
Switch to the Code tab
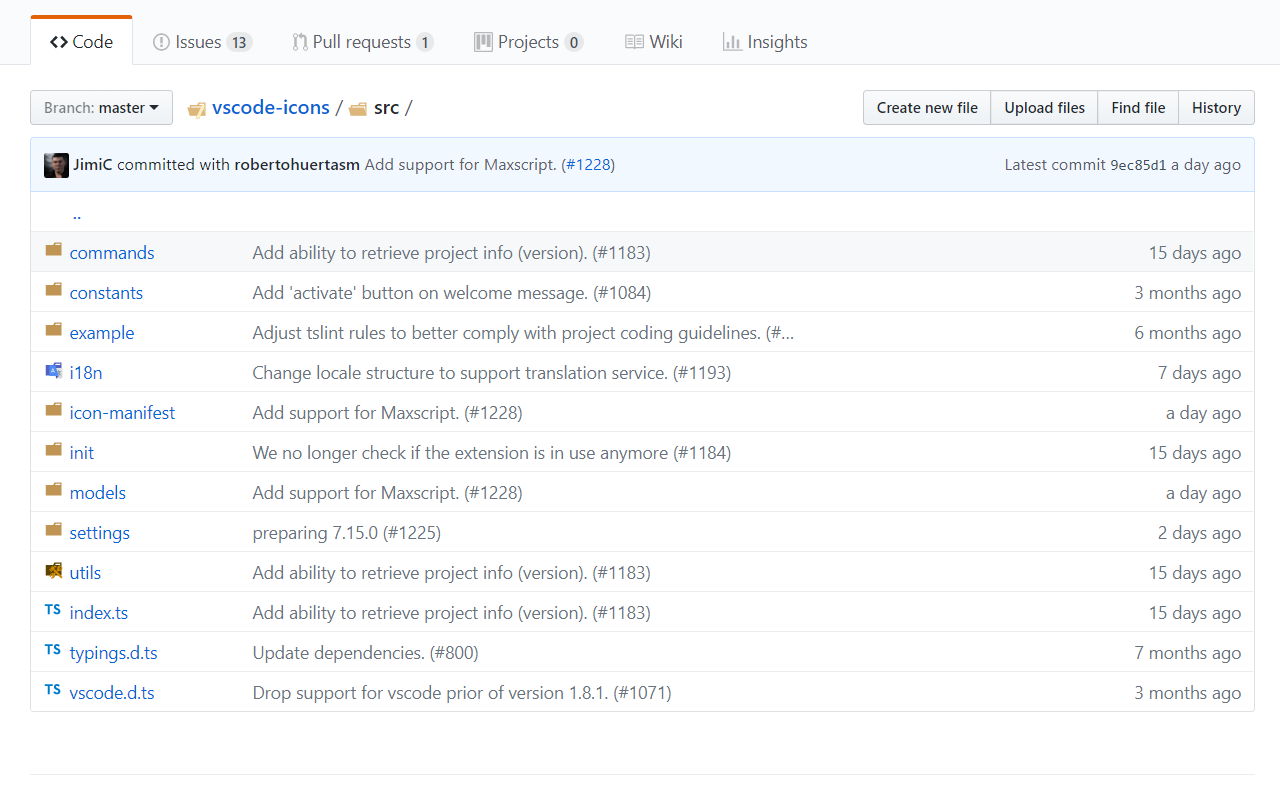tap(81, 42)
